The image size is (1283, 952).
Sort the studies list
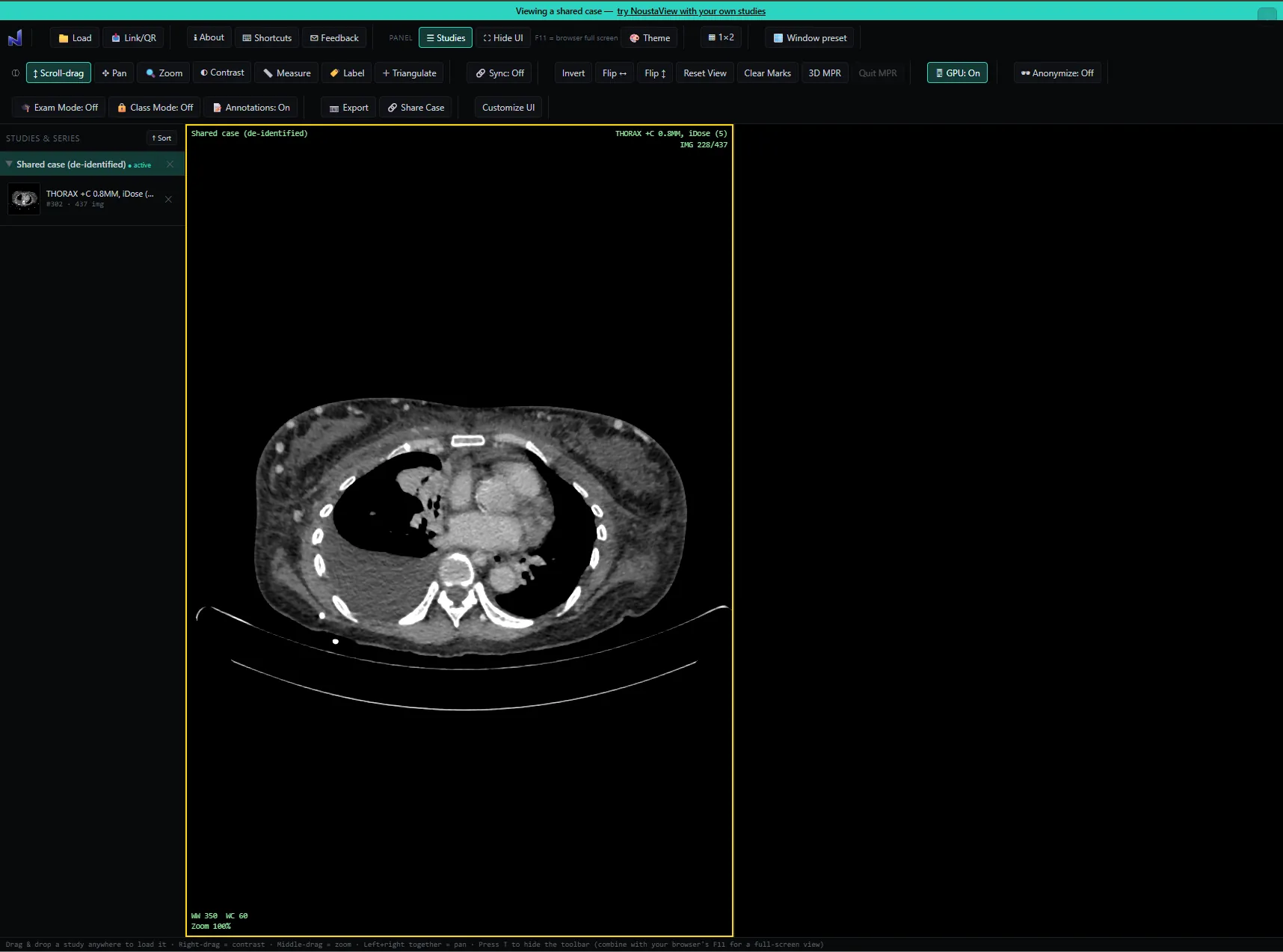161,138
